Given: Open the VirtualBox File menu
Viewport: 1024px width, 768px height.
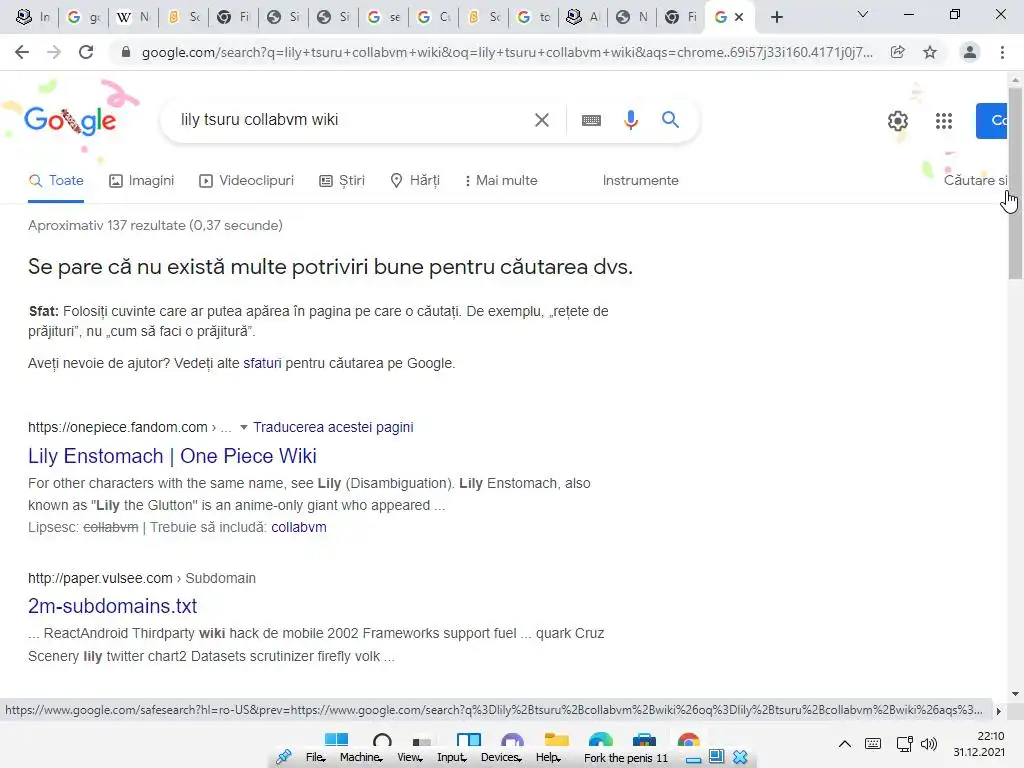Looking at the screenshot, I should click(315, 757).
